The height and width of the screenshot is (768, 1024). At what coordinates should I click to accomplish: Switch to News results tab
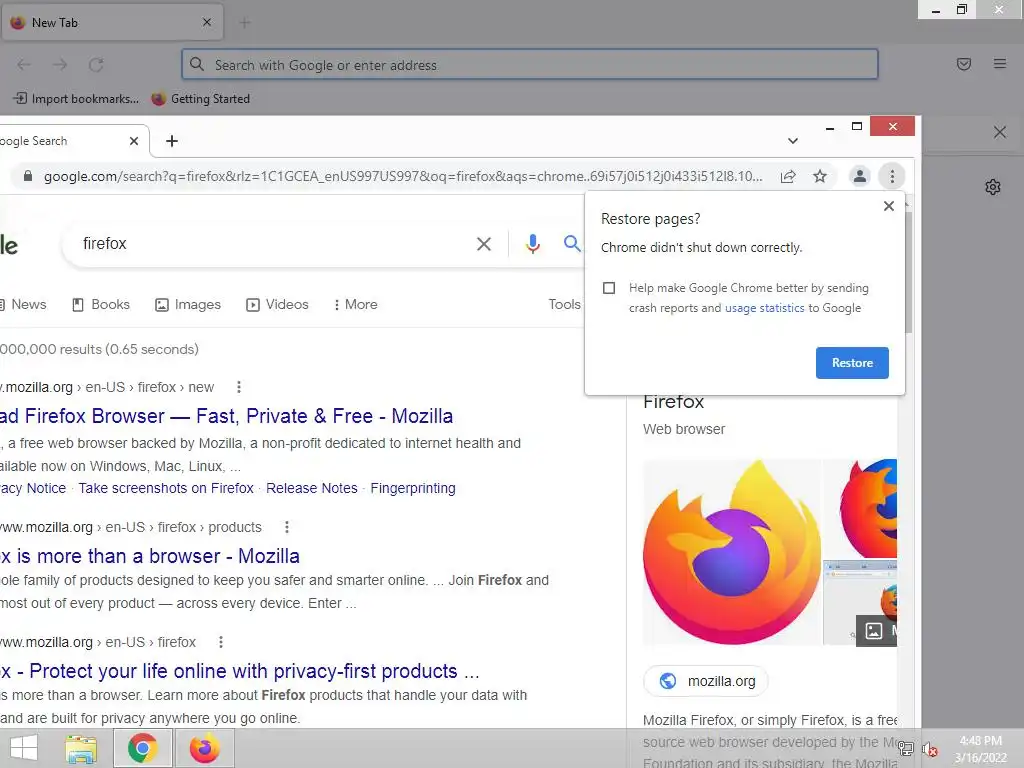(24, 304)
